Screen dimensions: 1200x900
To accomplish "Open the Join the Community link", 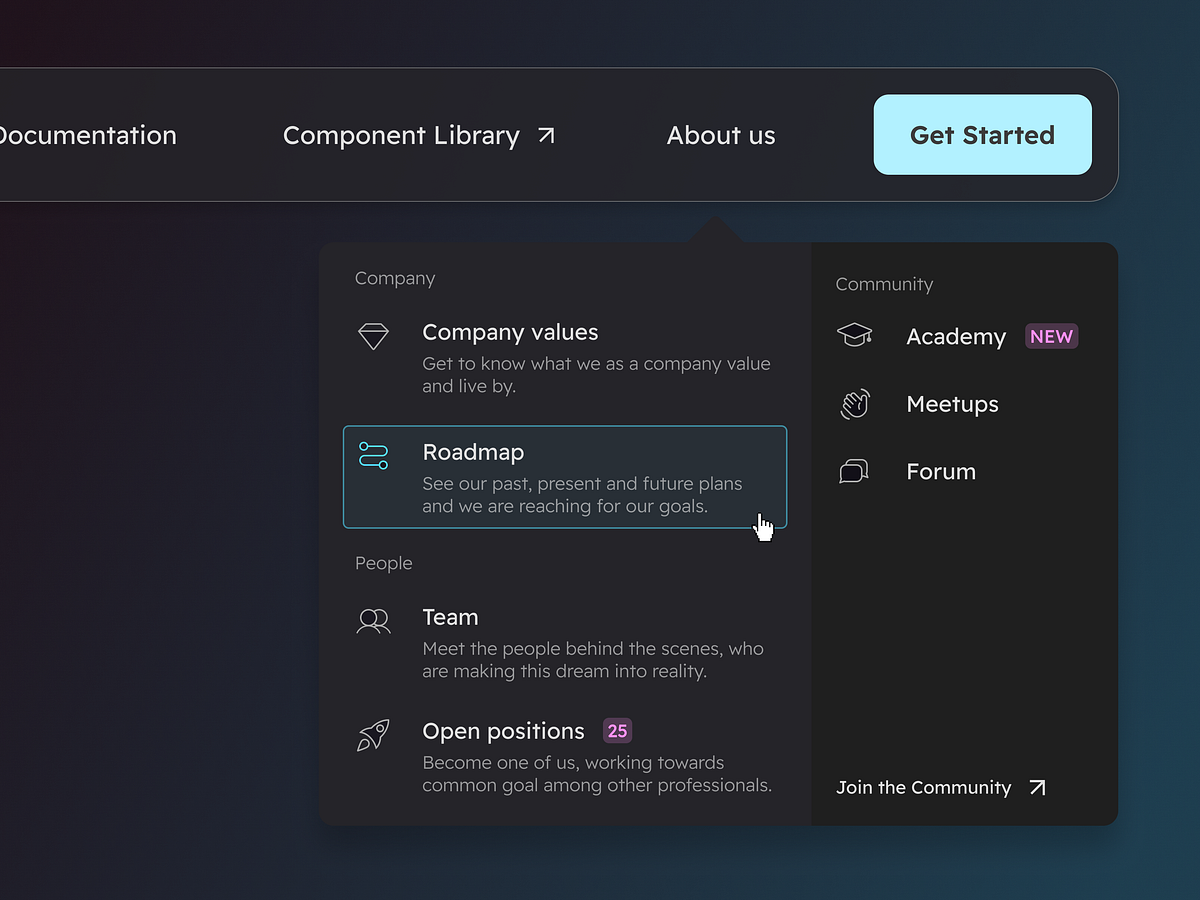I will tap(923, 787).
